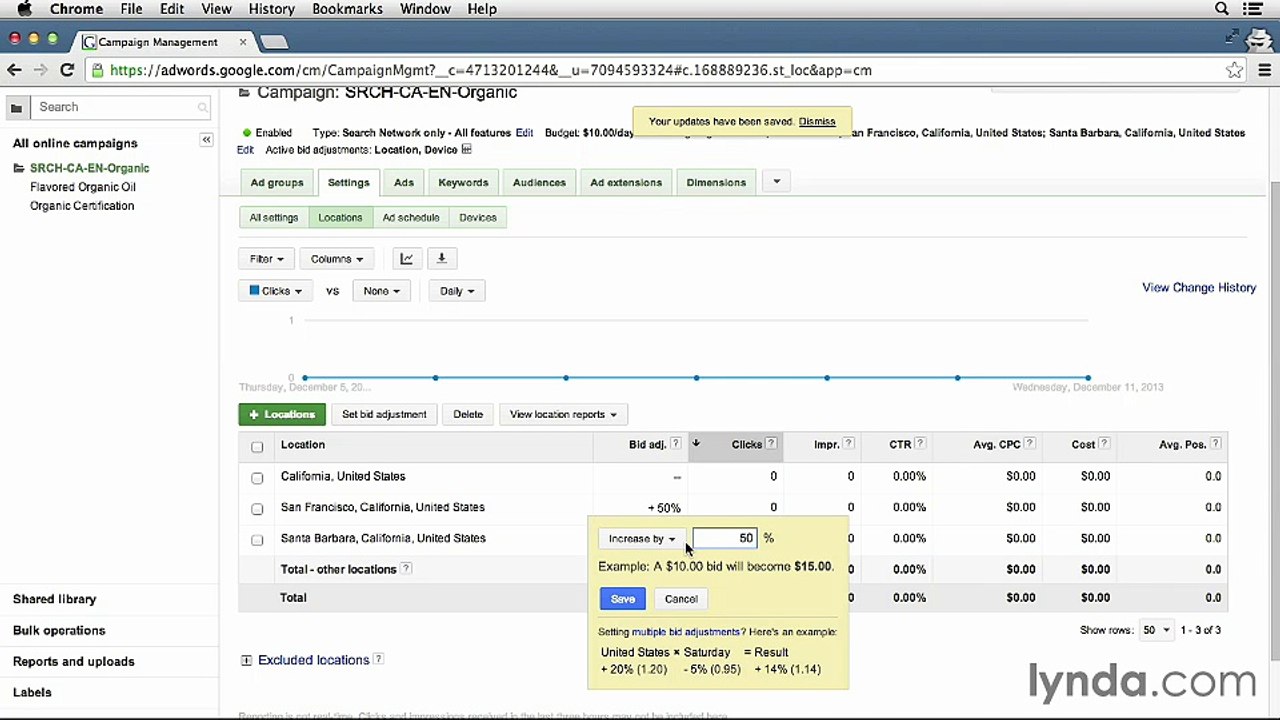Click Set bid adjustment button
This screenshot has width=1280, height=720.
384,414
